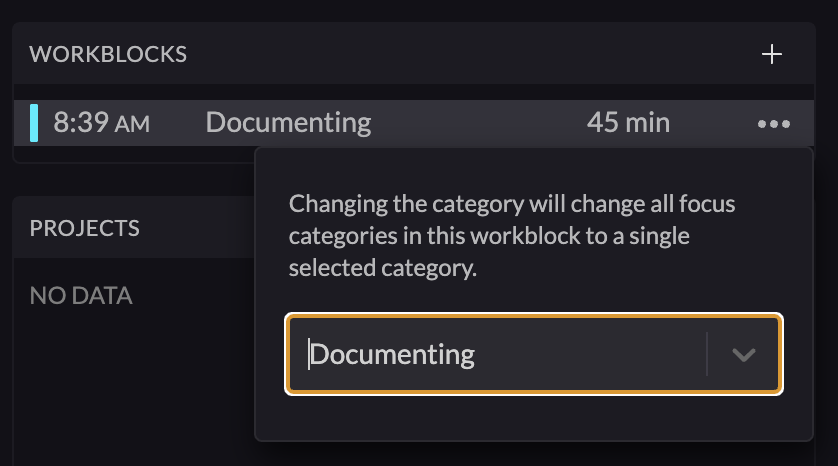Click the WORKBLOCKS section header
Screen dimensions: 838x466
108,54
